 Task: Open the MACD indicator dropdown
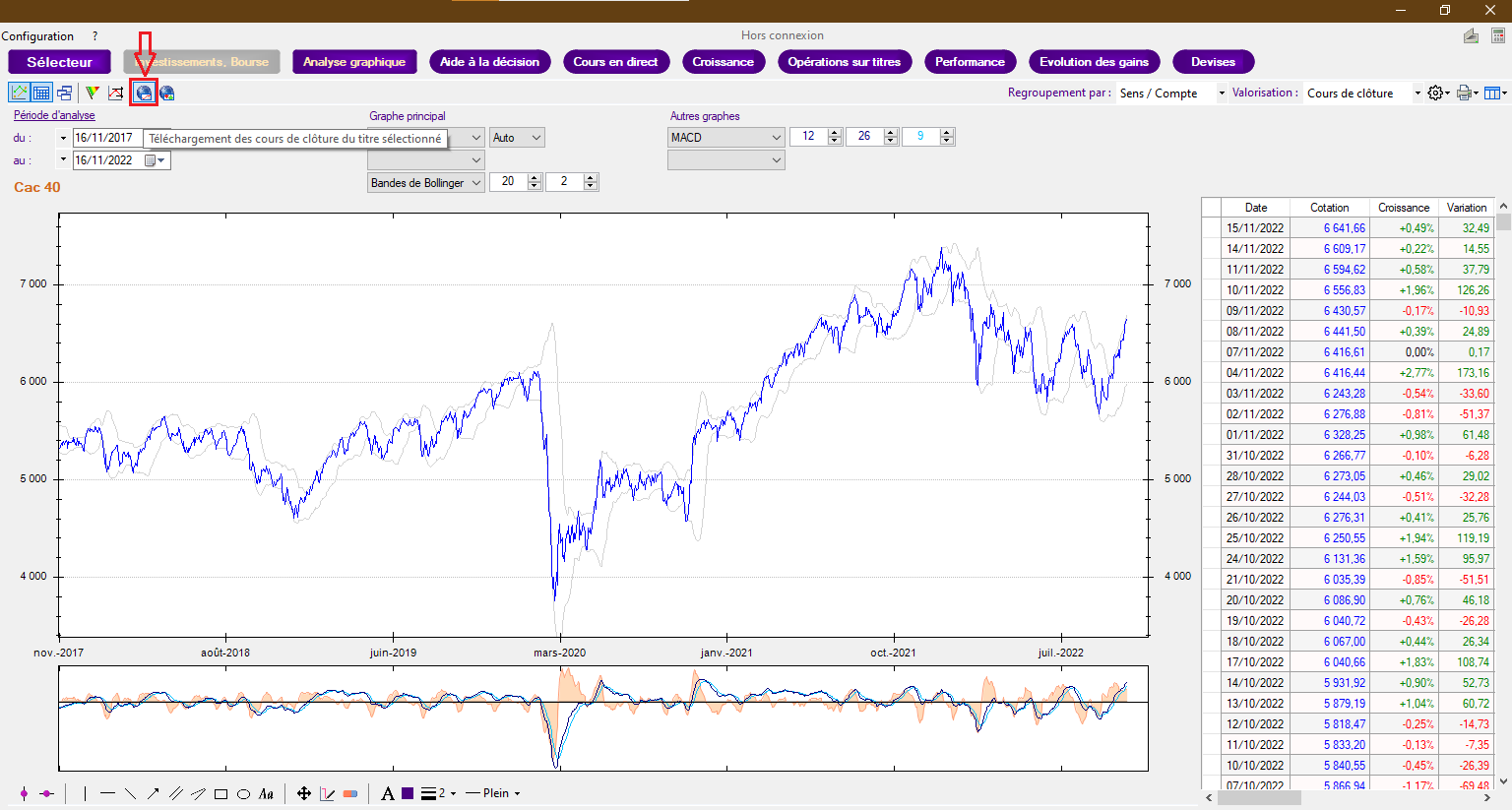tap(725, 138)
